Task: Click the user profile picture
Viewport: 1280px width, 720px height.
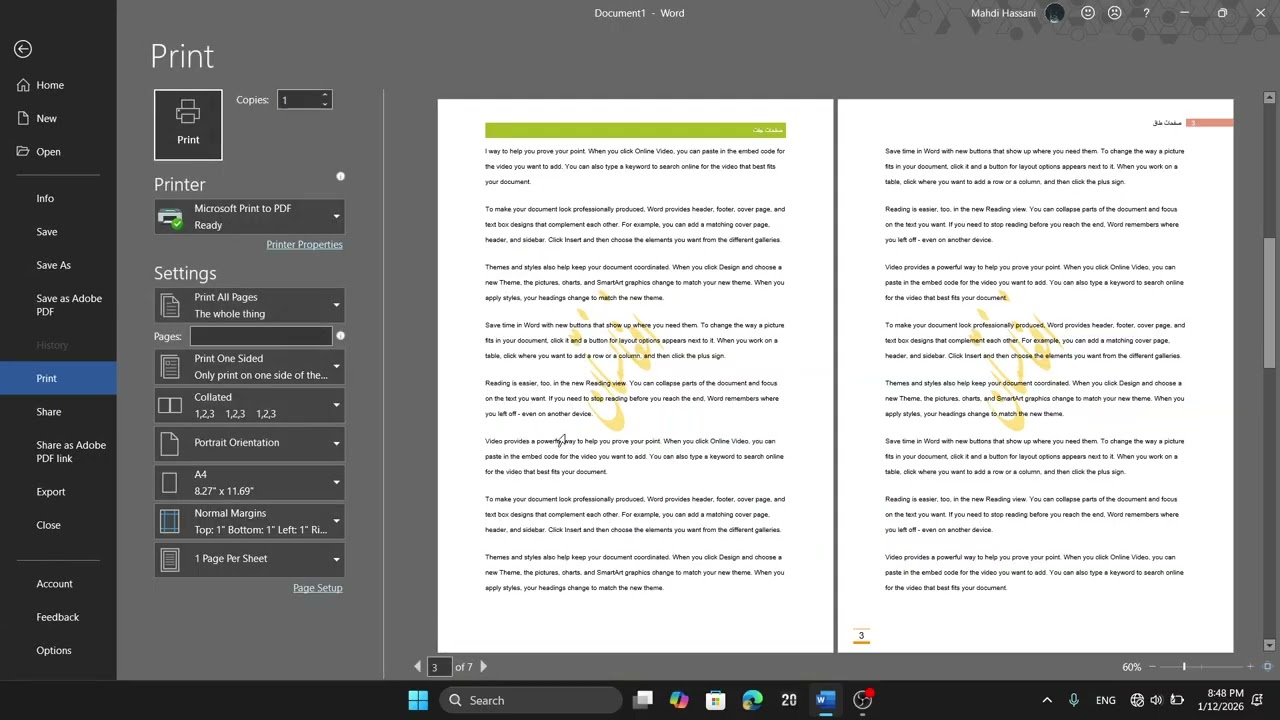Action: coord(1055,13)
